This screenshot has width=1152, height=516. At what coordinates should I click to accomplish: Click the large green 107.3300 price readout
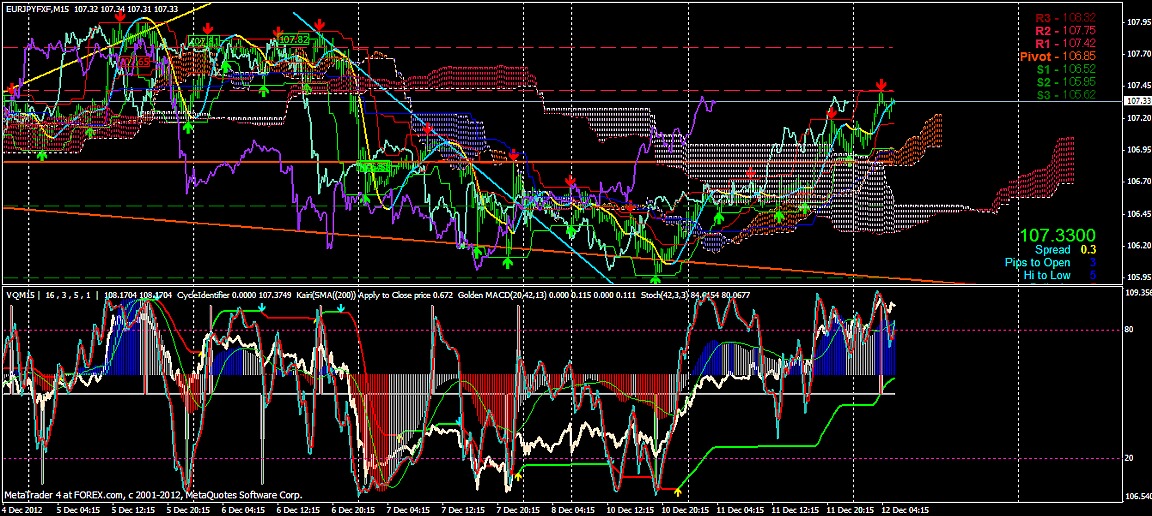(x=1057, y=235)
